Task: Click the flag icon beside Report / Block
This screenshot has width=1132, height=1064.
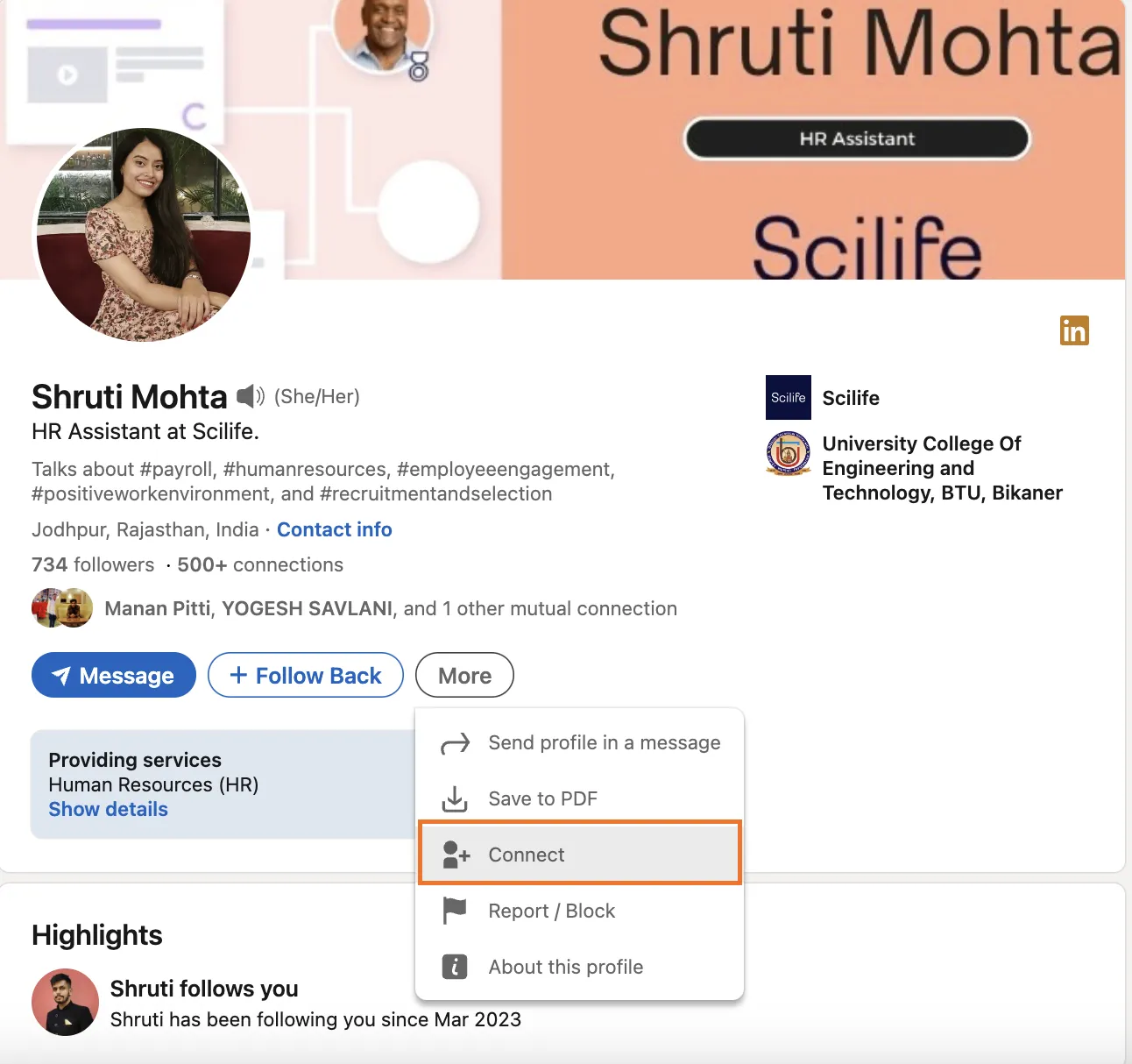Action: click(455, 911)
